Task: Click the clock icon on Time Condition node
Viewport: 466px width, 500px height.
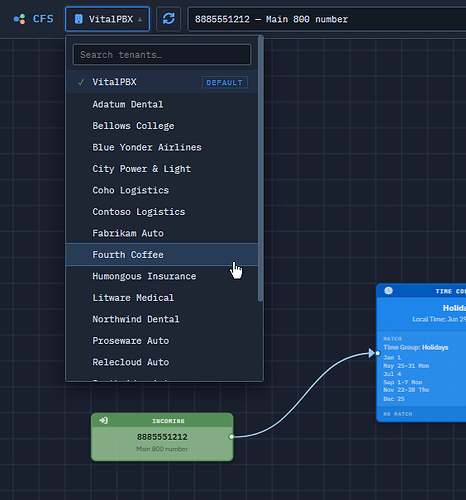Action: pos(388,291)
